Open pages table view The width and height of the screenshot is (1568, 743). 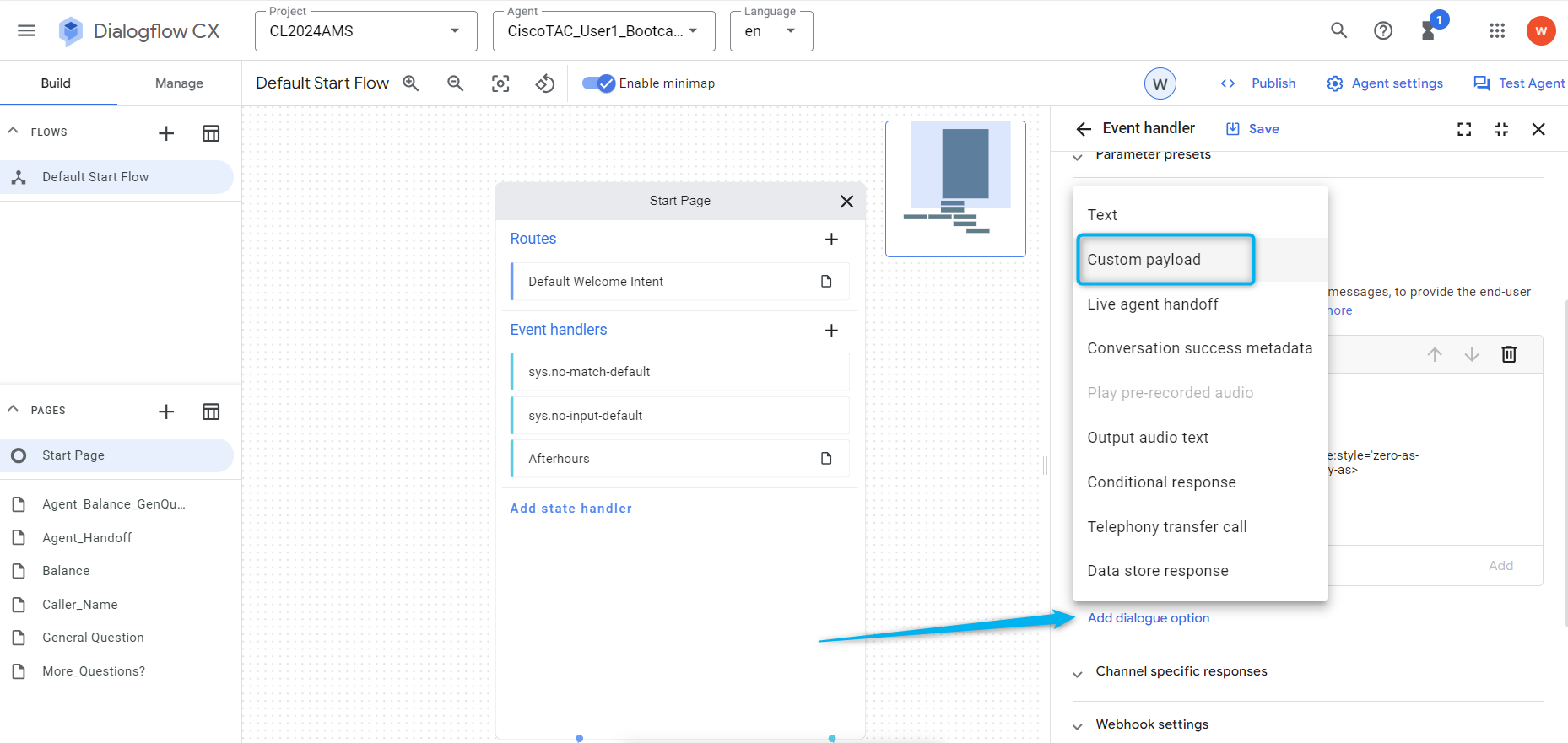(211, 412)
